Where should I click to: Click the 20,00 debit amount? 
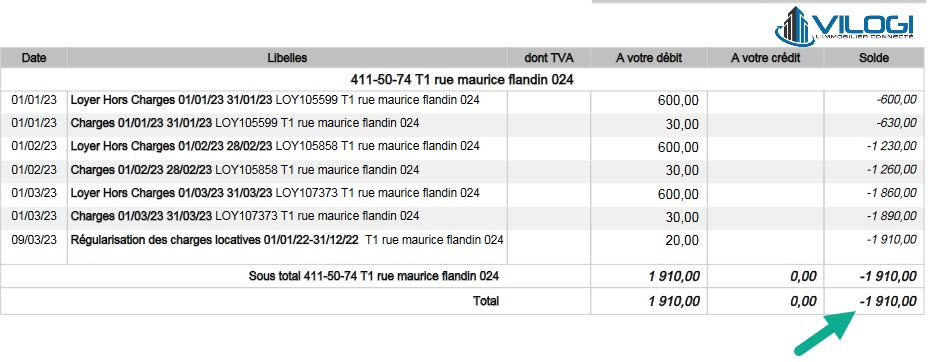682,241
